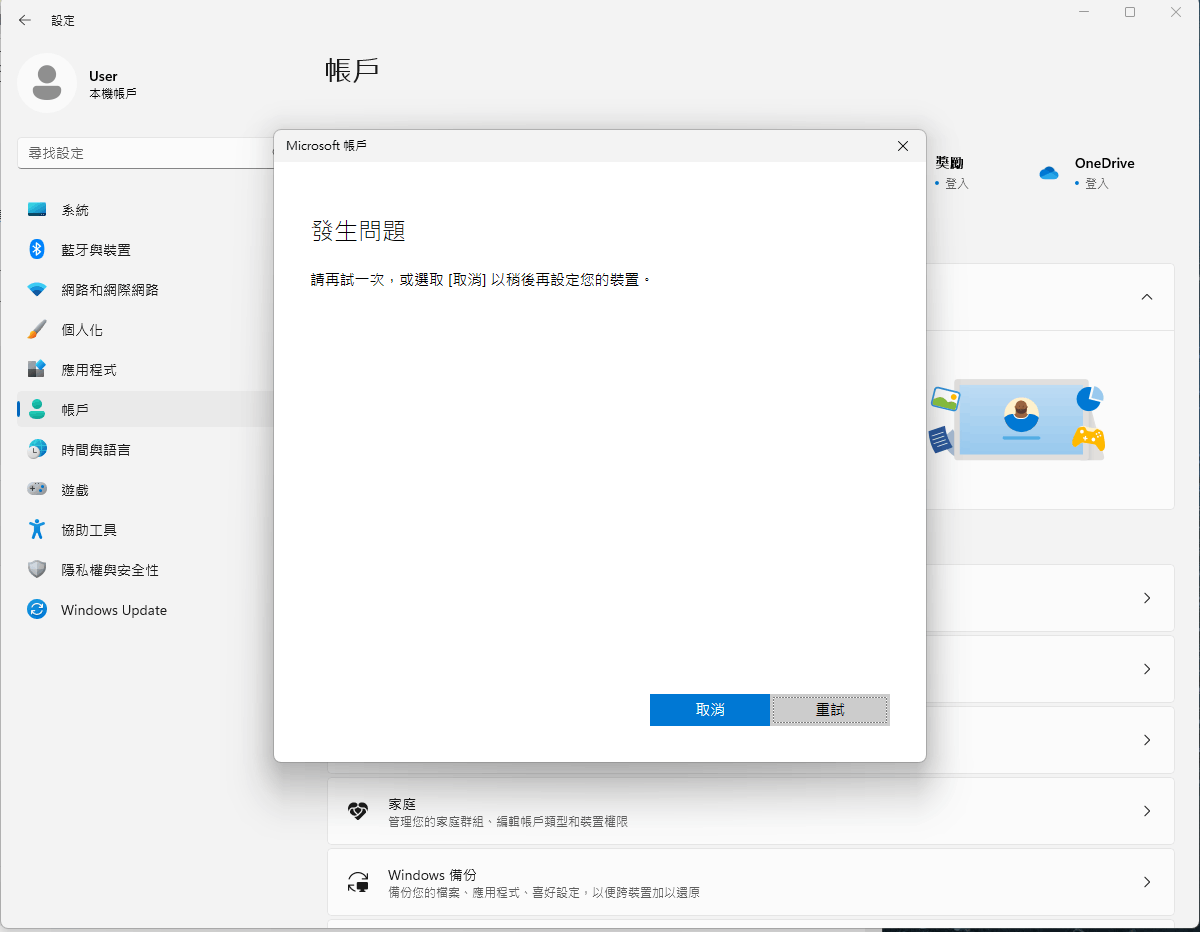Click the 本機帳戶 text under User
The image size is (1200, 932).
coord(113,93)
